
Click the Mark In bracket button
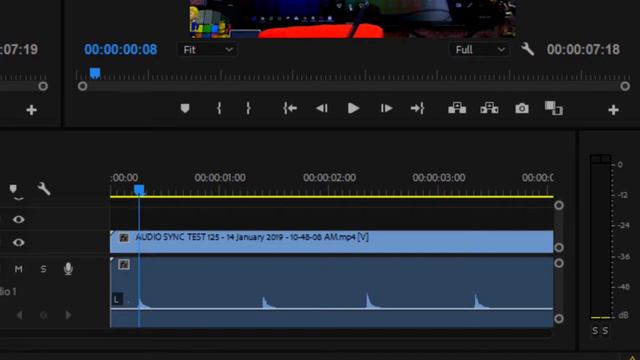[x=219, y=108]
